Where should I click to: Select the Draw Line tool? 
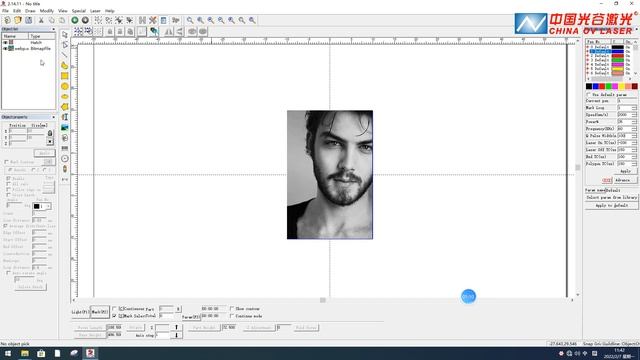(64, 55)
